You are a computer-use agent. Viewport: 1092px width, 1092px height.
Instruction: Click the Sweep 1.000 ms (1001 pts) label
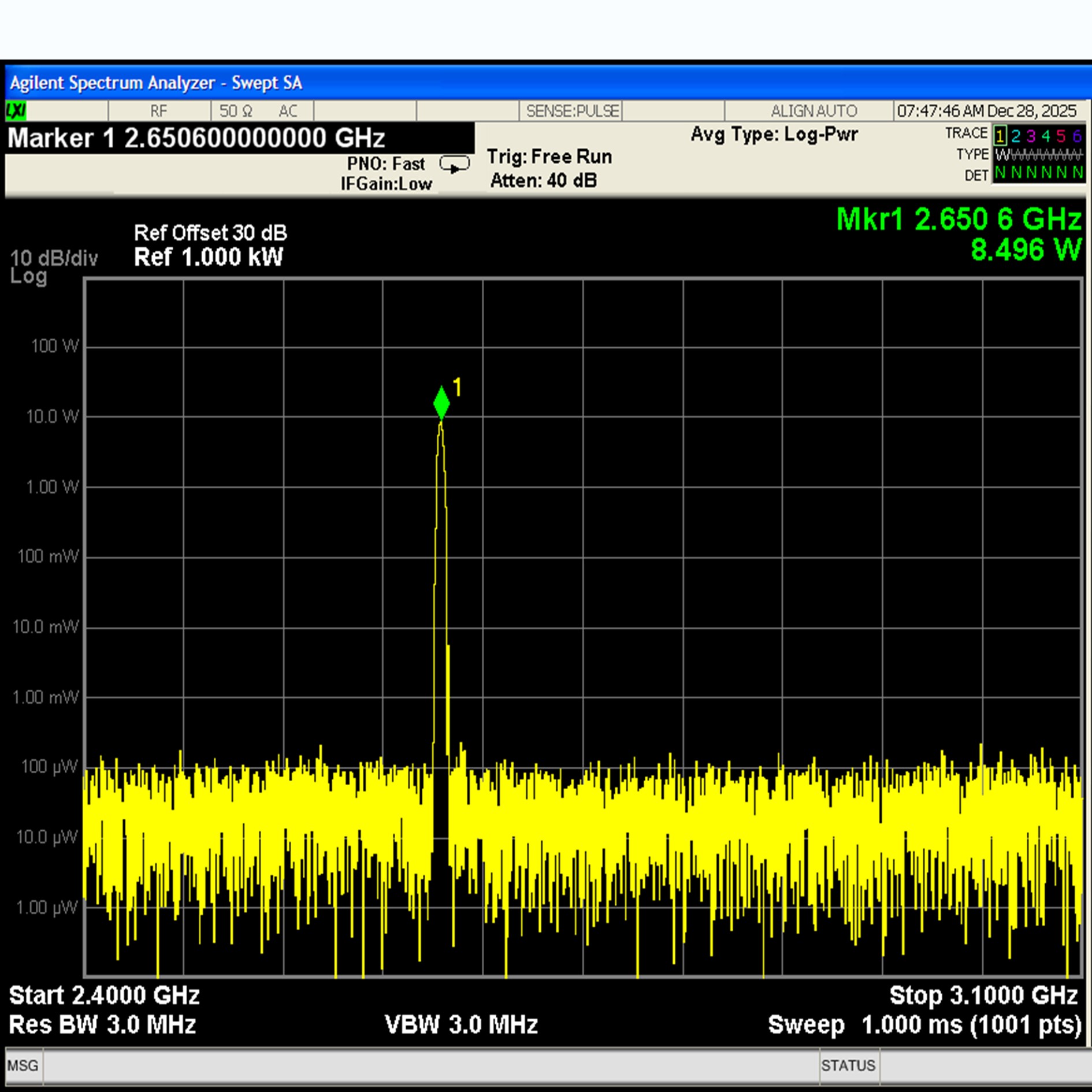pos(924,1025)
